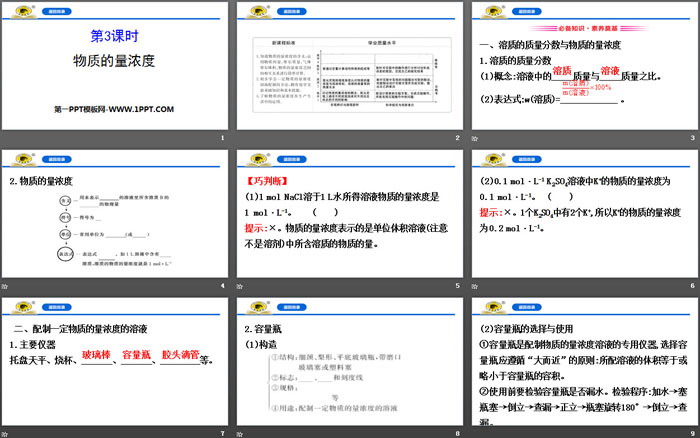Click the 物质的量浓度 title on slide 1
The width and height of the screenshot is (700, 438).
(x=114, y=61)
